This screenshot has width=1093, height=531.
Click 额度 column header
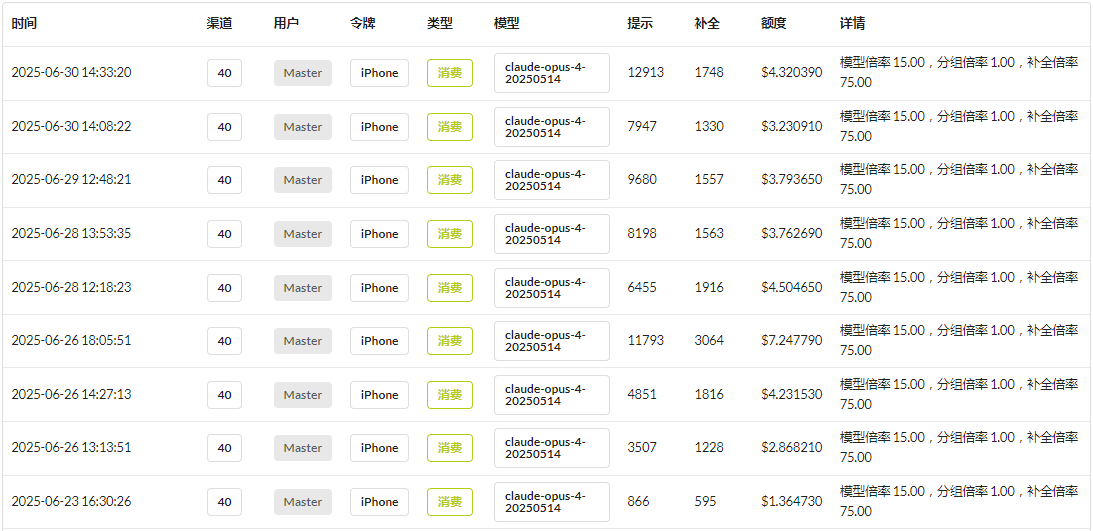pyautogui.click(x=774, y=24)
